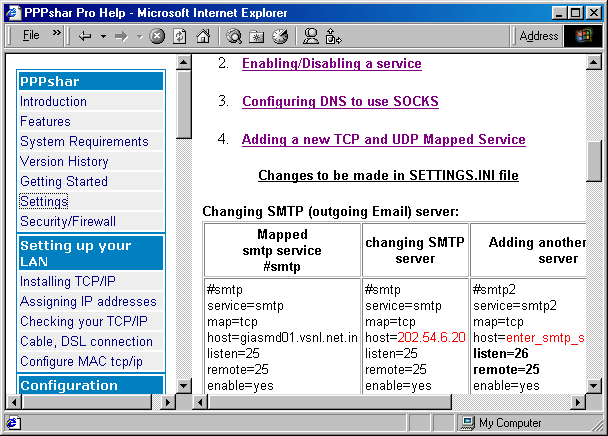This screenshot has width=608, height=436.
Task: Click the Internet Explorer title bar icon
Action: click(x=13, y=13)
